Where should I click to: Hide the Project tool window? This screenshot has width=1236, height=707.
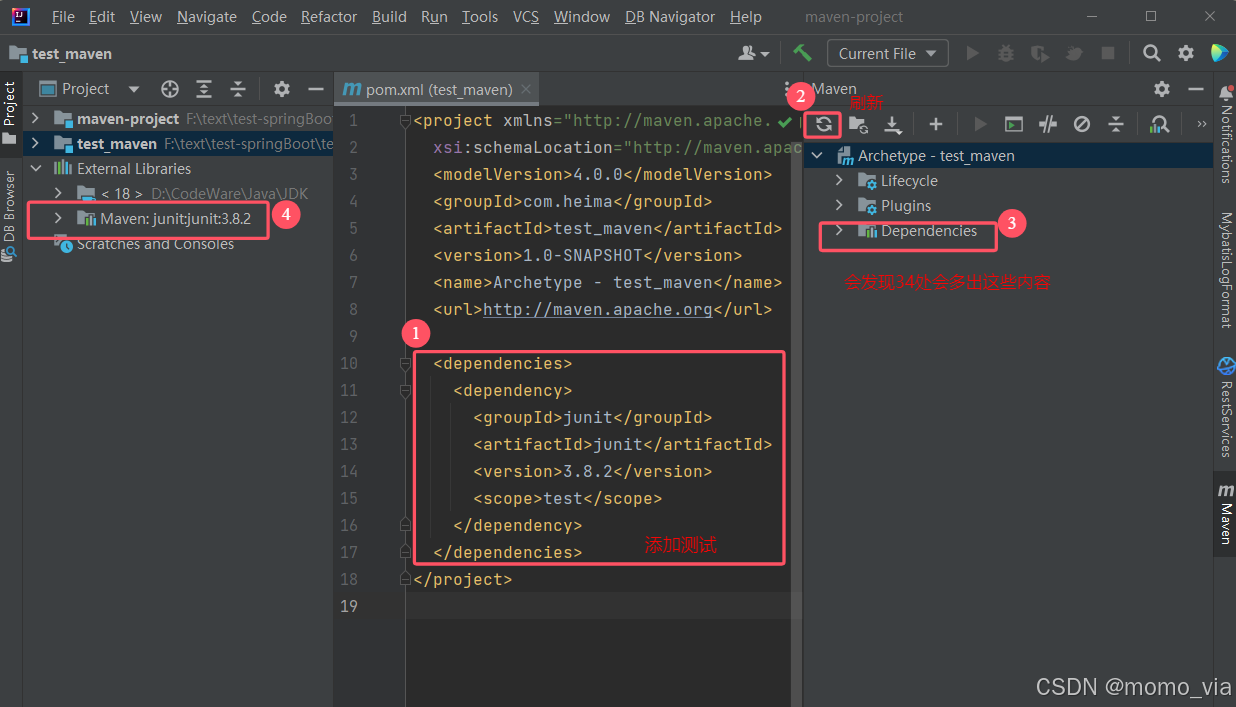click(315, 89)
